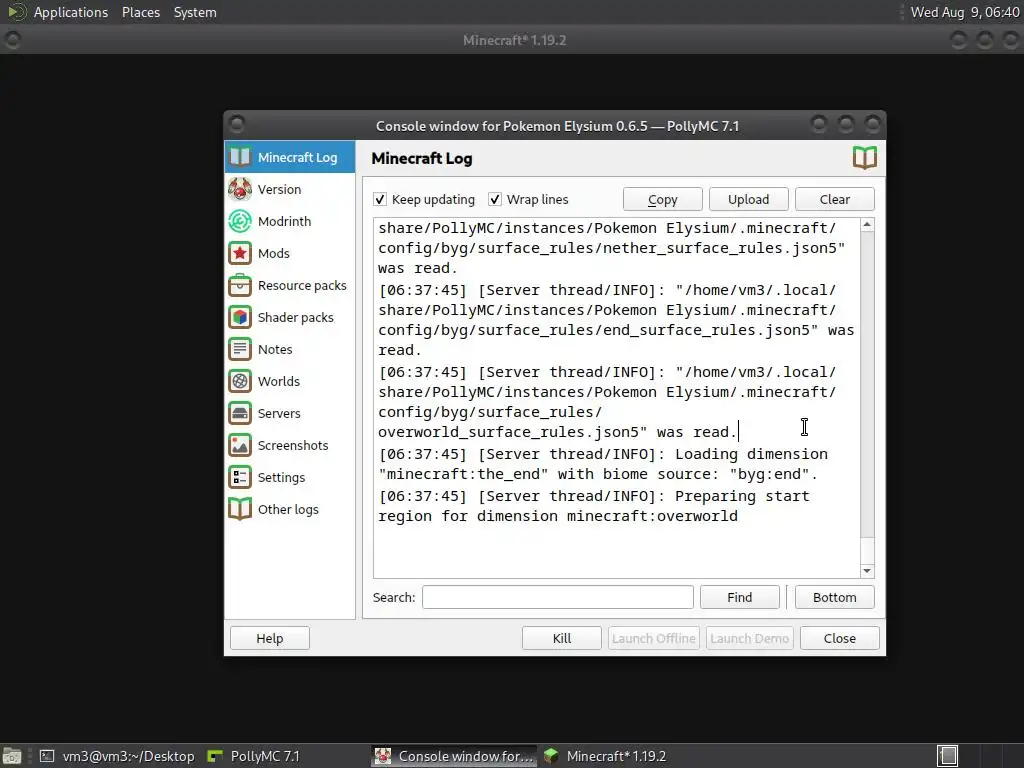
Task: Click the log scrollbar down arrow
Action: (867, 571)
